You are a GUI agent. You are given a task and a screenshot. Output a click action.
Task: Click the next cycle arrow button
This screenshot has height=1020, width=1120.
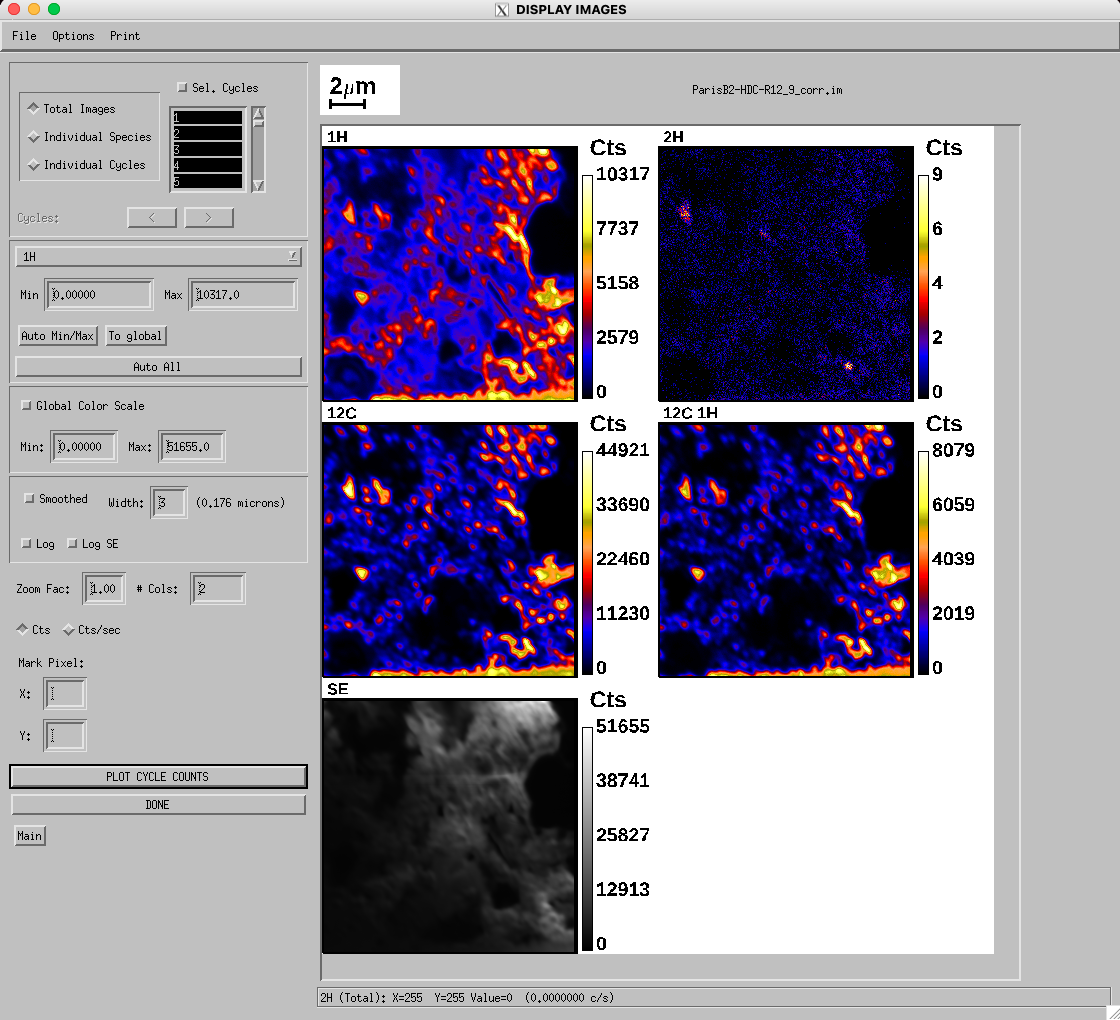point(209,217)
